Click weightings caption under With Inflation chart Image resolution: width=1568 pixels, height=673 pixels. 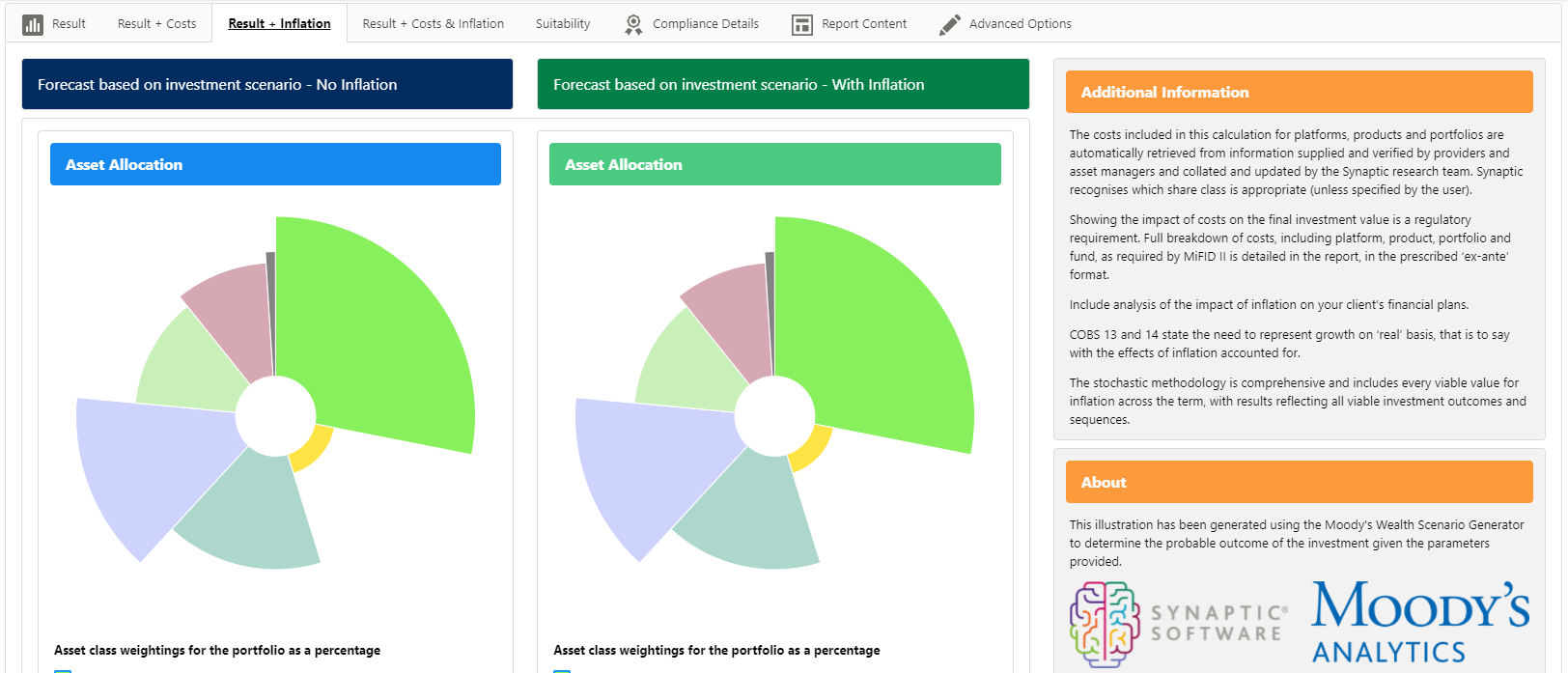point(716,650)
